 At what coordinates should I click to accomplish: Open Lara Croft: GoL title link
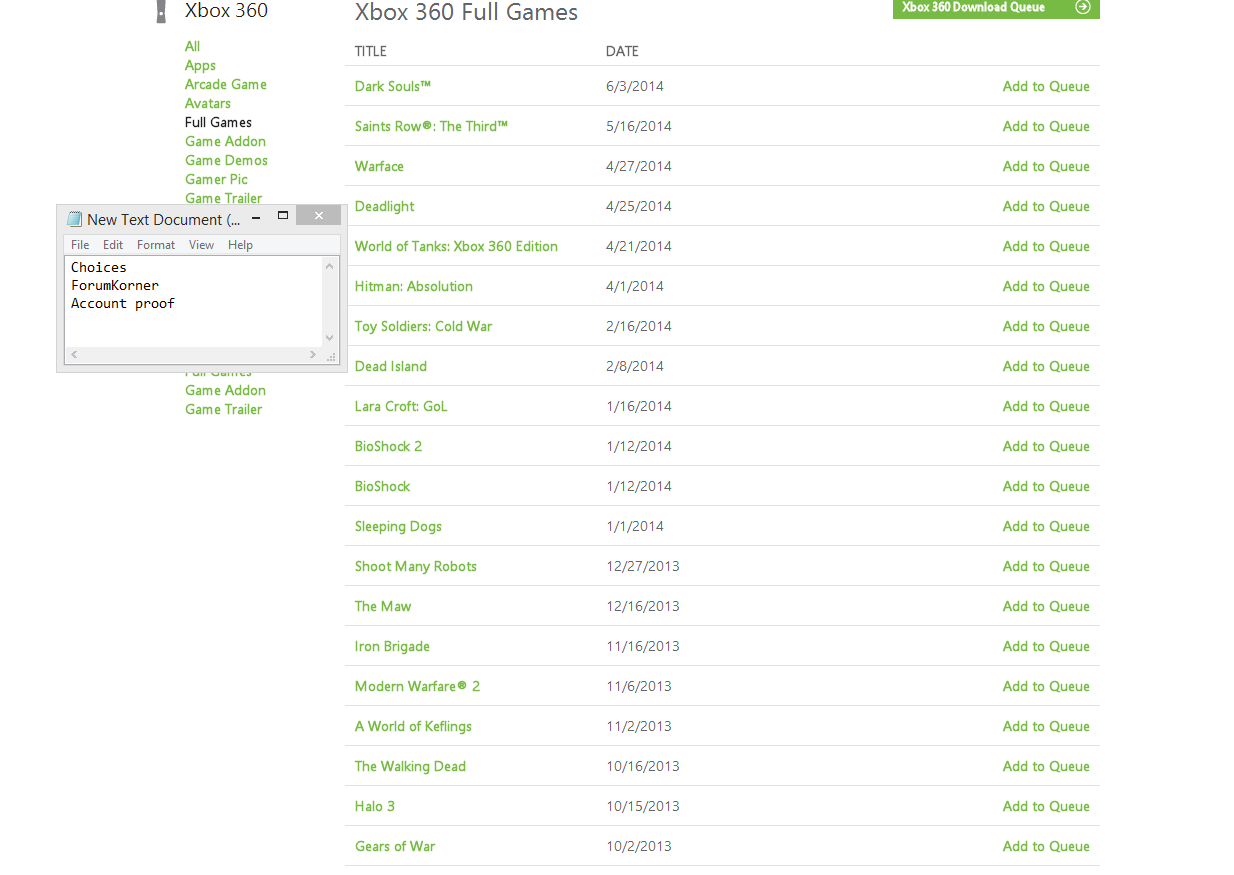401,406
